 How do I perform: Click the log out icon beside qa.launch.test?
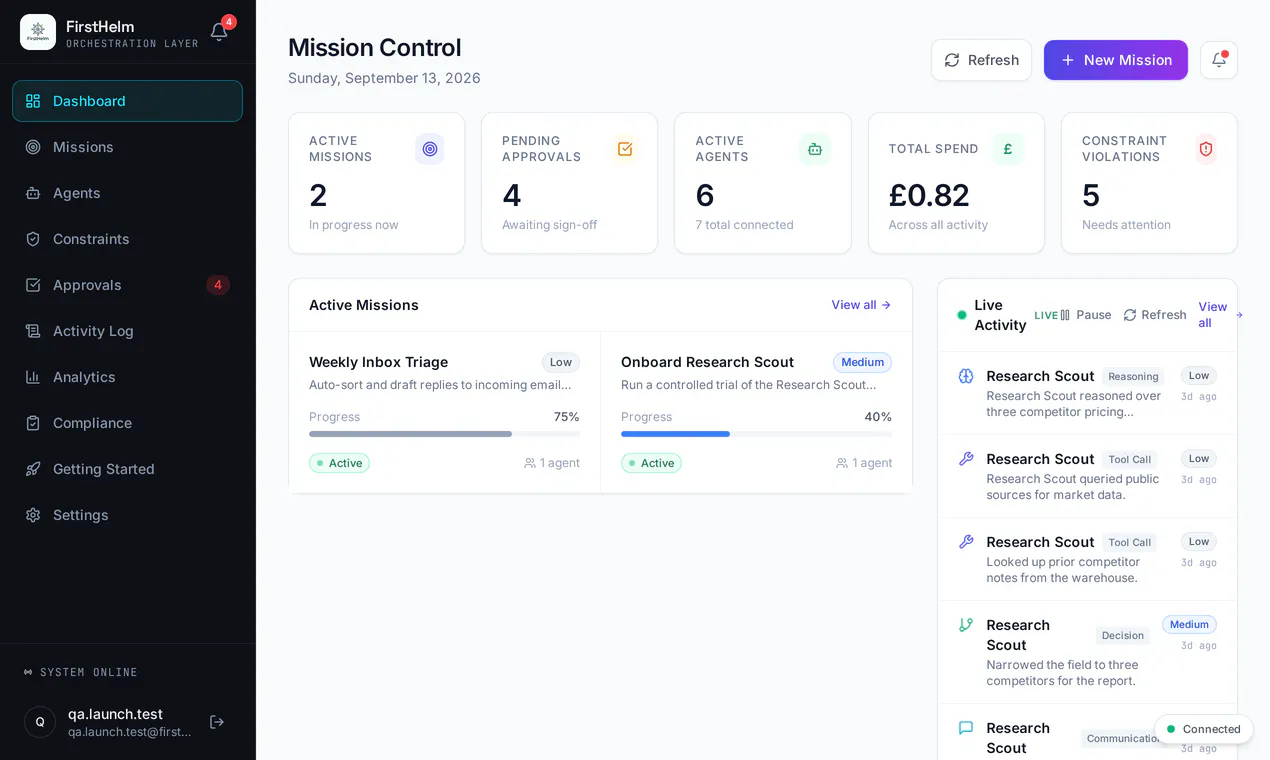tap(217, 722)
